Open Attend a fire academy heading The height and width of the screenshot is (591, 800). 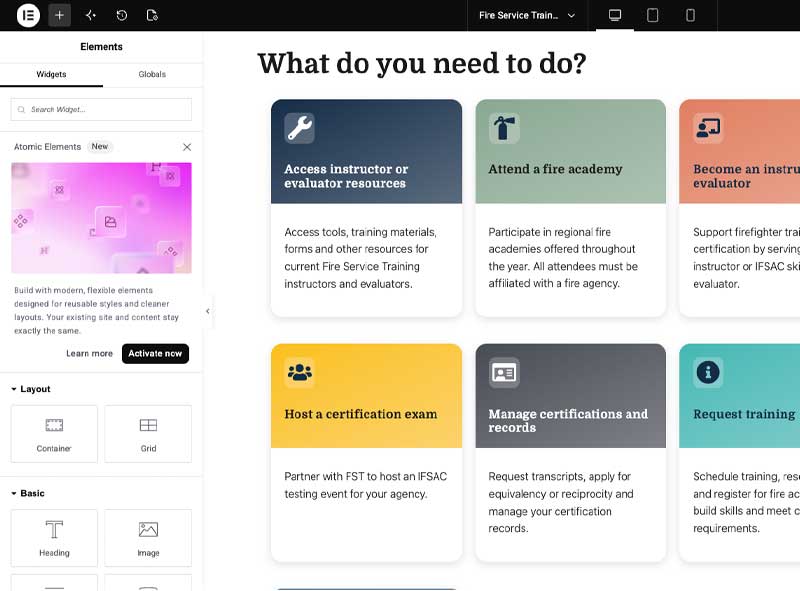[555, 169]
